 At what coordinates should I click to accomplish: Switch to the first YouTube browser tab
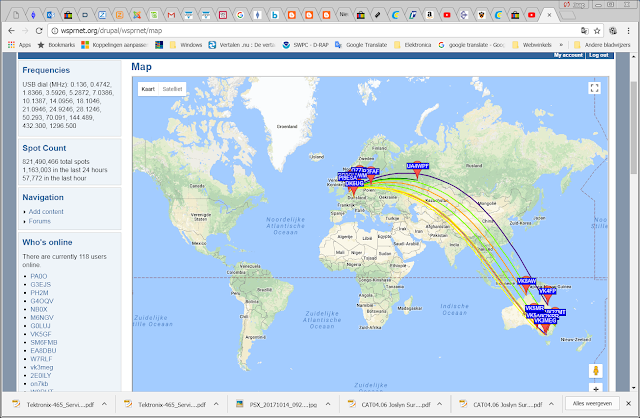(447, 15)
